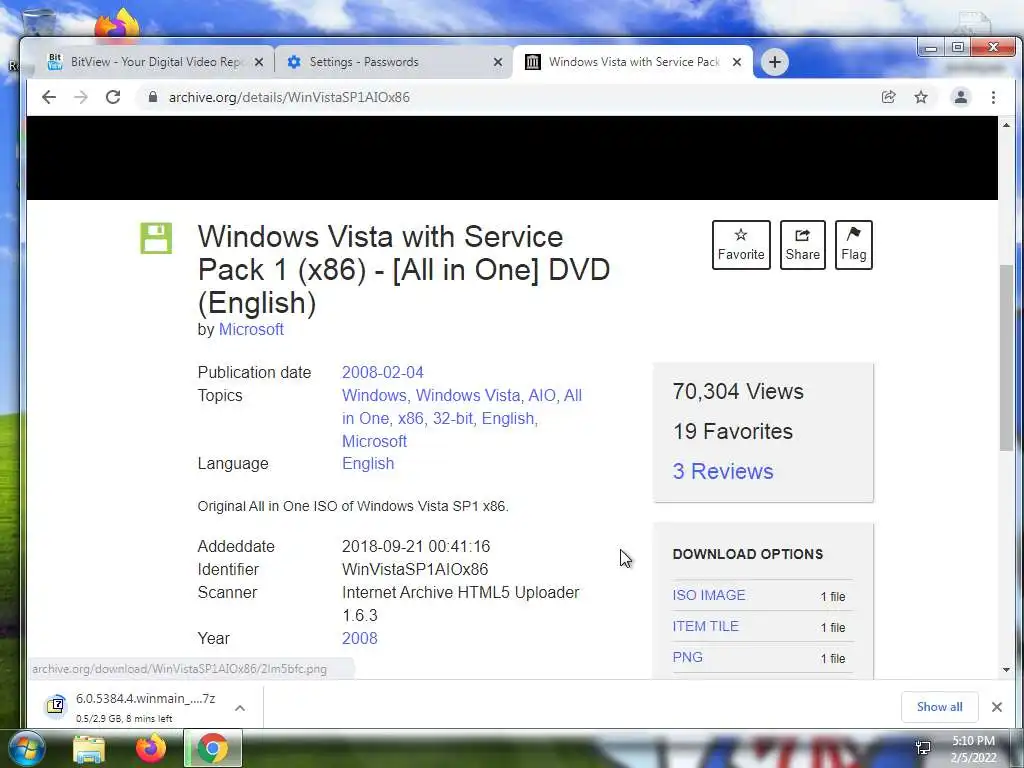Open the Microsoft creator link
This screenshot has width=1024, height=768.
point(251,329)
